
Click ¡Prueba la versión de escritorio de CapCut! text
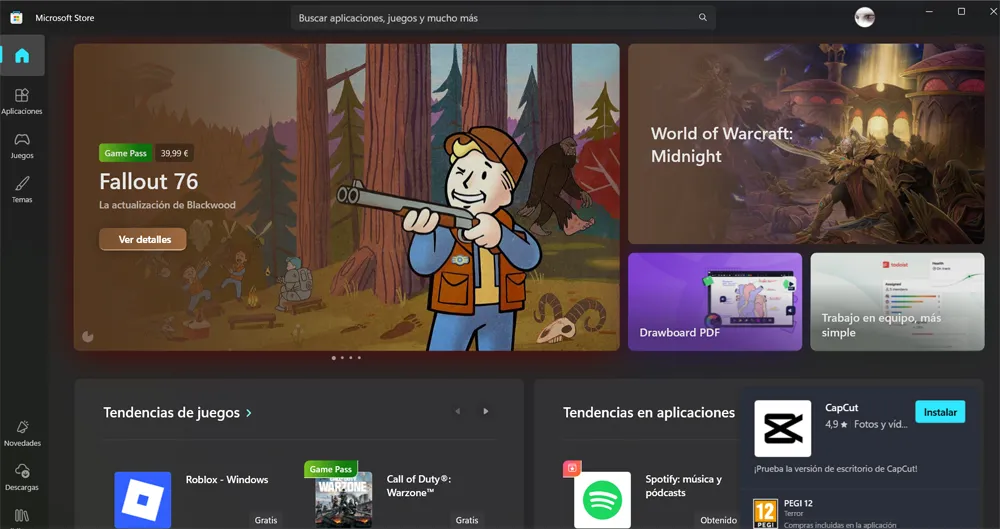835,469
